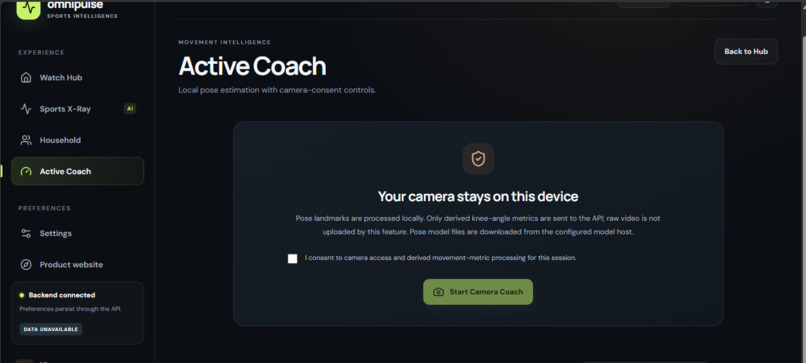Go to Household in the sidebar

click(77, 140)
